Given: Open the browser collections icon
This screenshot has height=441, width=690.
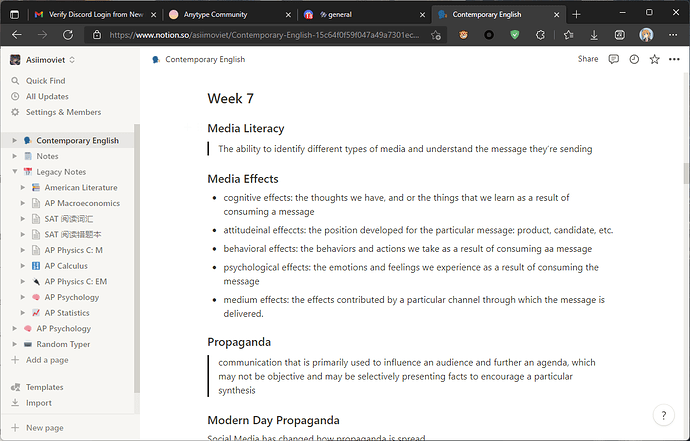Looking at the screenshot, I should (620, 35).
